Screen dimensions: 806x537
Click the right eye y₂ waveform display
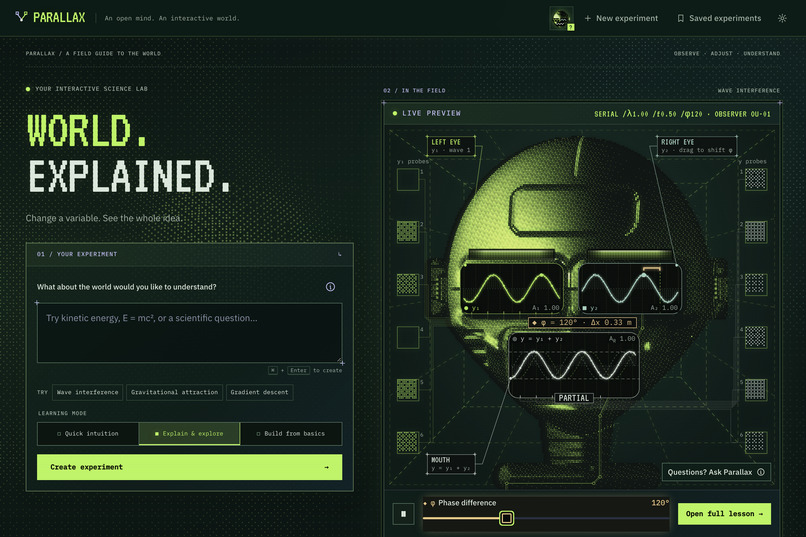tap(631, 289)
